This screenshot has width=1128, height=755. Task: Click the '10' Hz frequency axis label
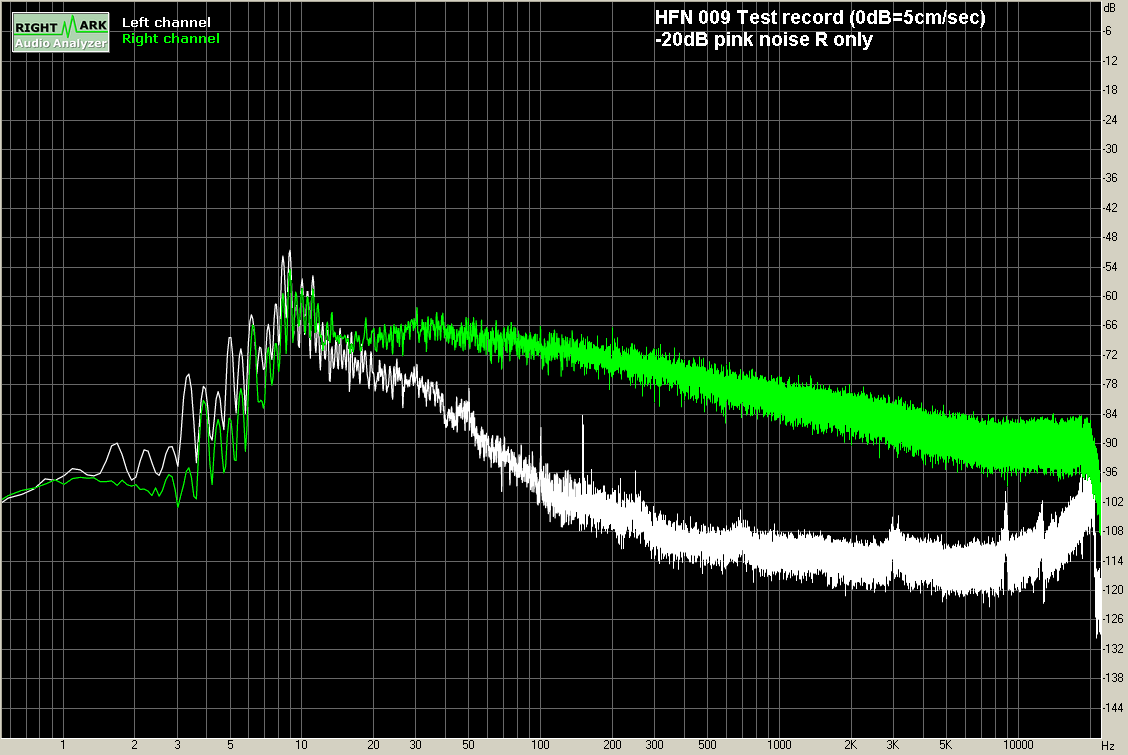pyautogui.click(x=301, y=745)
